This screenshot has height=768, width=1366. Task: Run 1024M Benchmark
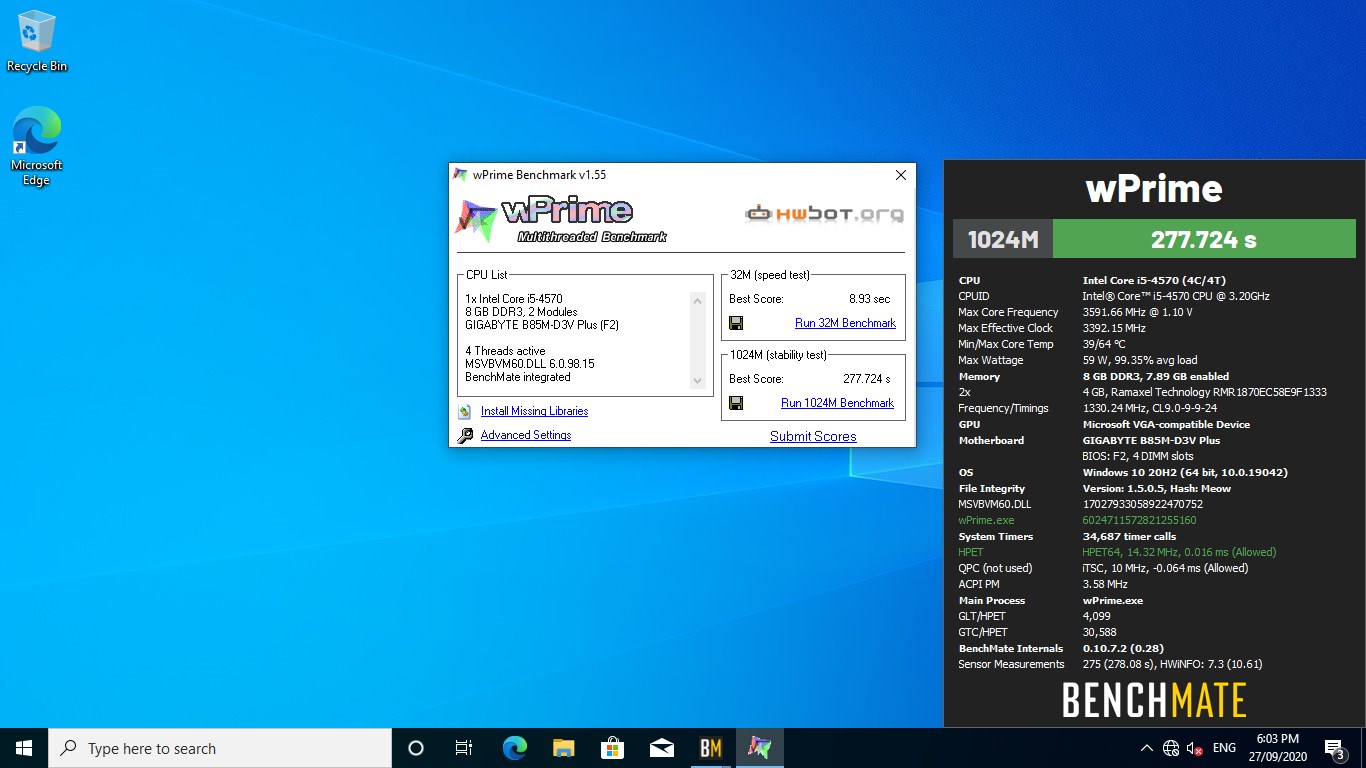[x=837, y=403]
